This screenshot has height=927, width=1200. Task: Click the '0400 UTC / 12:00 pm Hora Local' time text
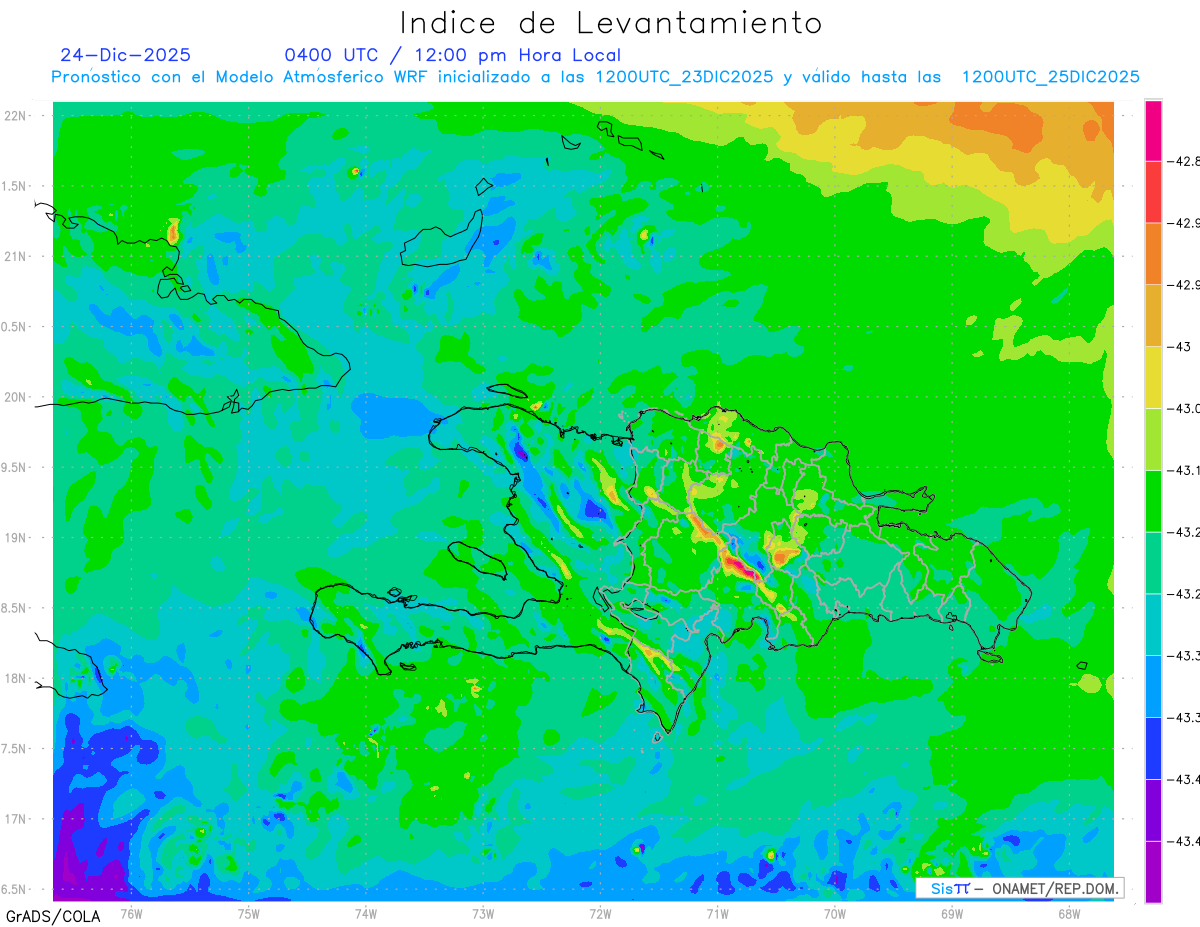452,55
